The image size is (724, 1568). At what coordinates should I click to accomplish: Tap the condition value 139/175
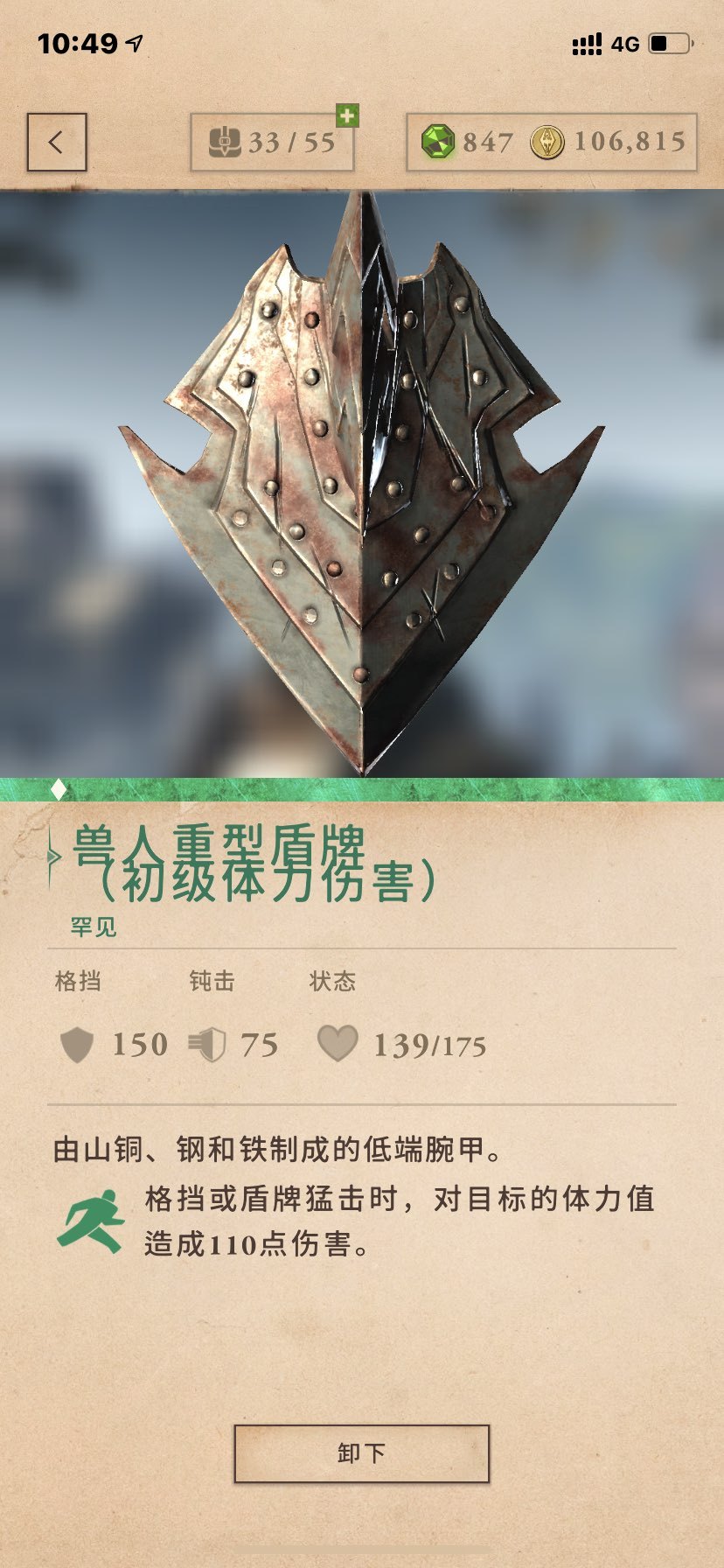(429, 1046)
